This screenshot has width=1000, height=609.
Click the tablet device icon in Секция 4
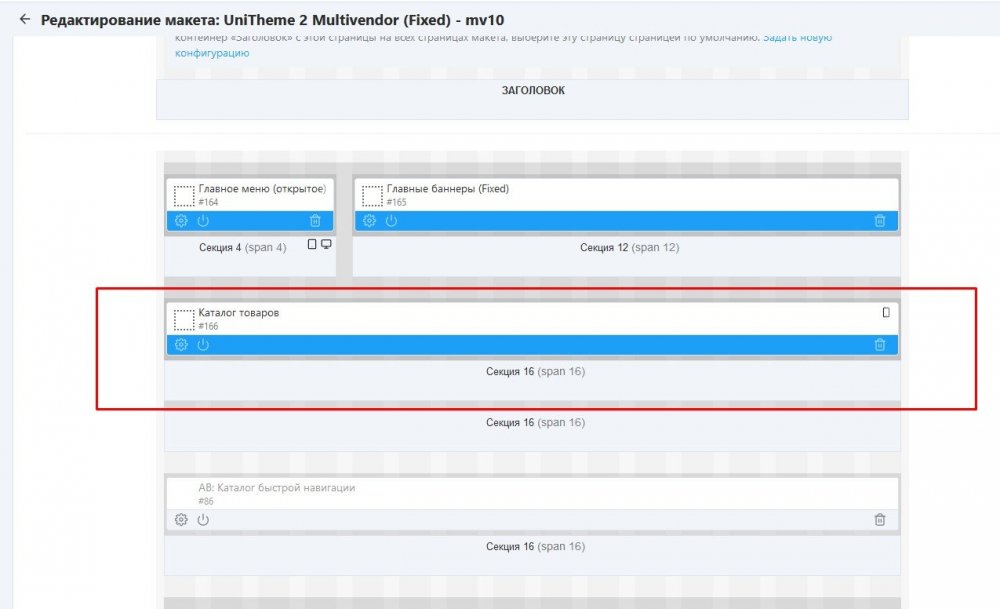click(312, 245)
